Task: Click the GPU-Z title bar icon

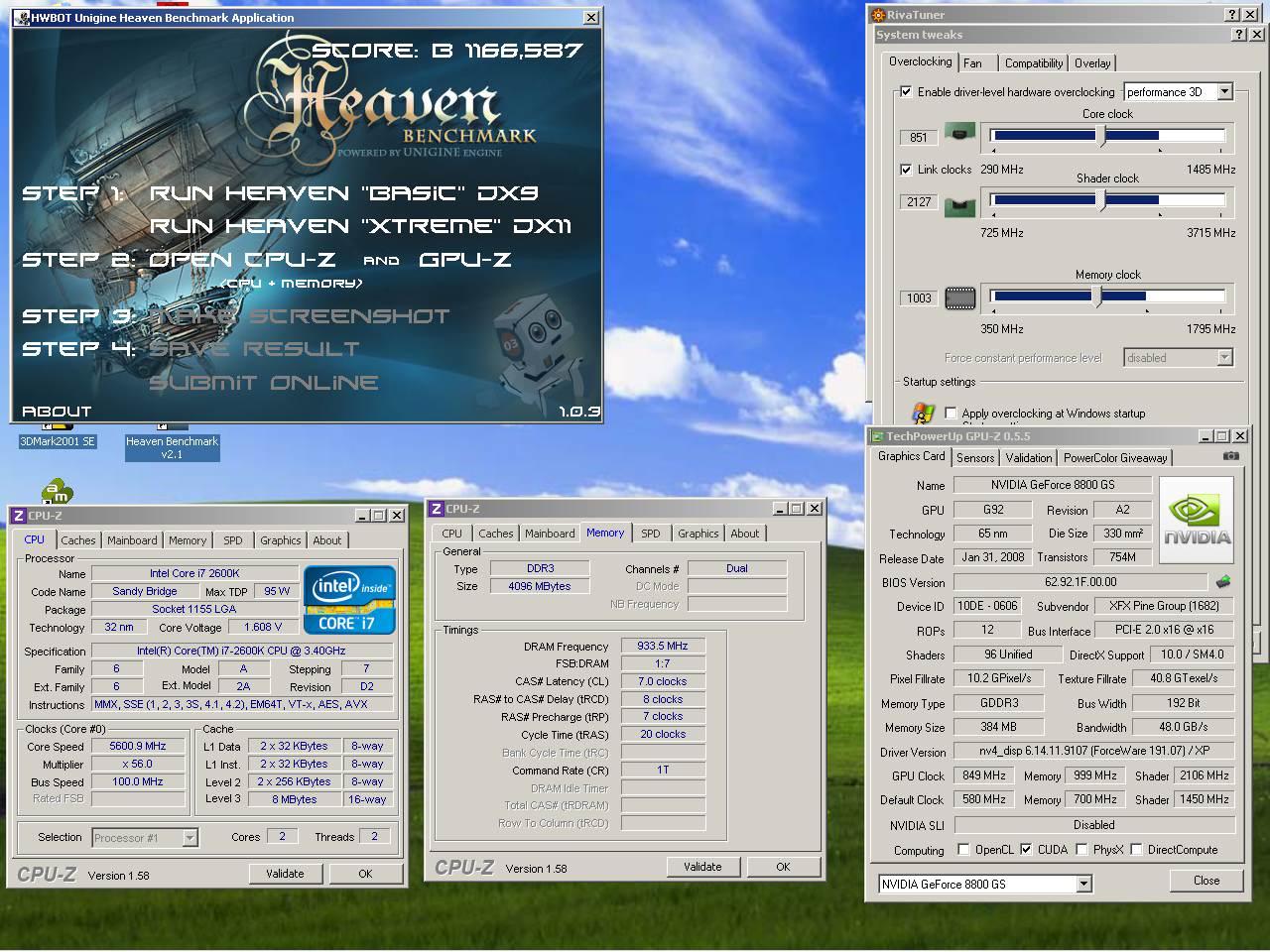Action: 877,436
